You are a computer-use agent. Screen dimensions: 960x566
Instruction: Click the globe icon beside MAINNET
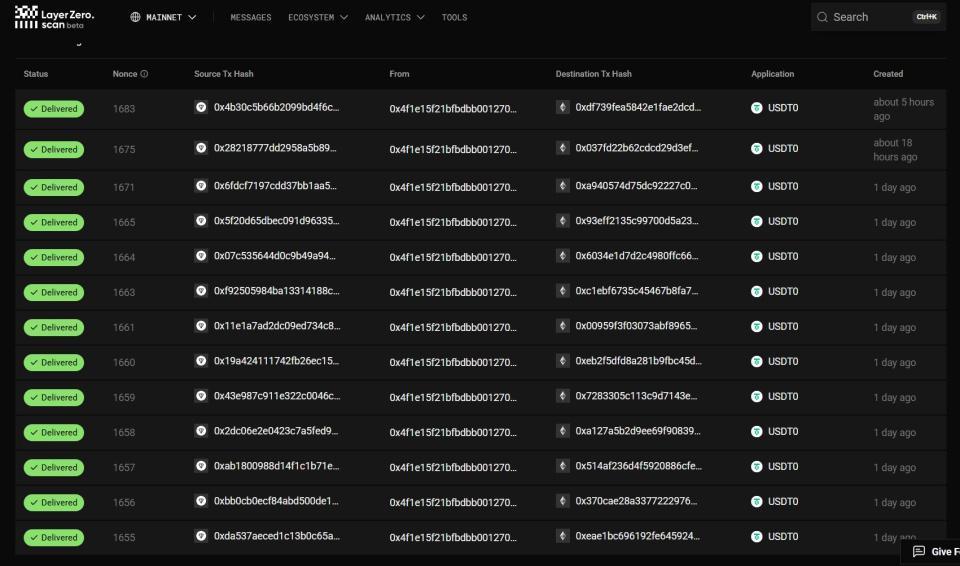point(135,17)
